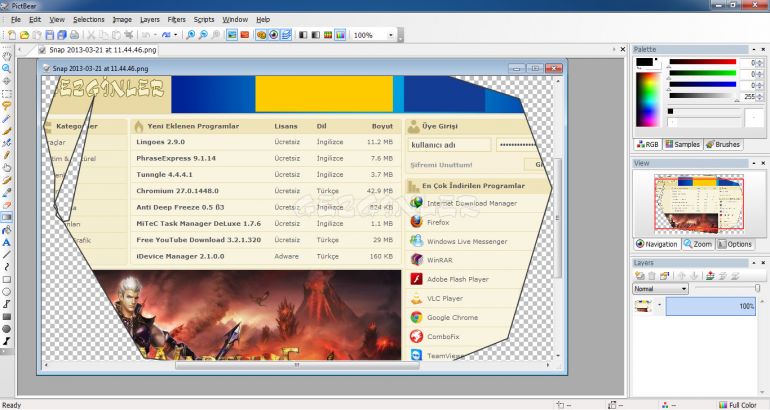Select the empty Rectangle shape tool
The height and width of the screenshot is (410, 770).
point(6,280)
